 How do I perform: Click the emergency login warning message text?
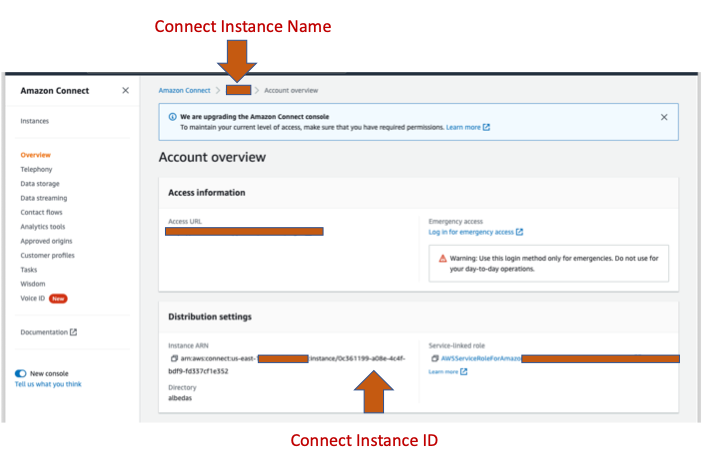click(554, 264)
